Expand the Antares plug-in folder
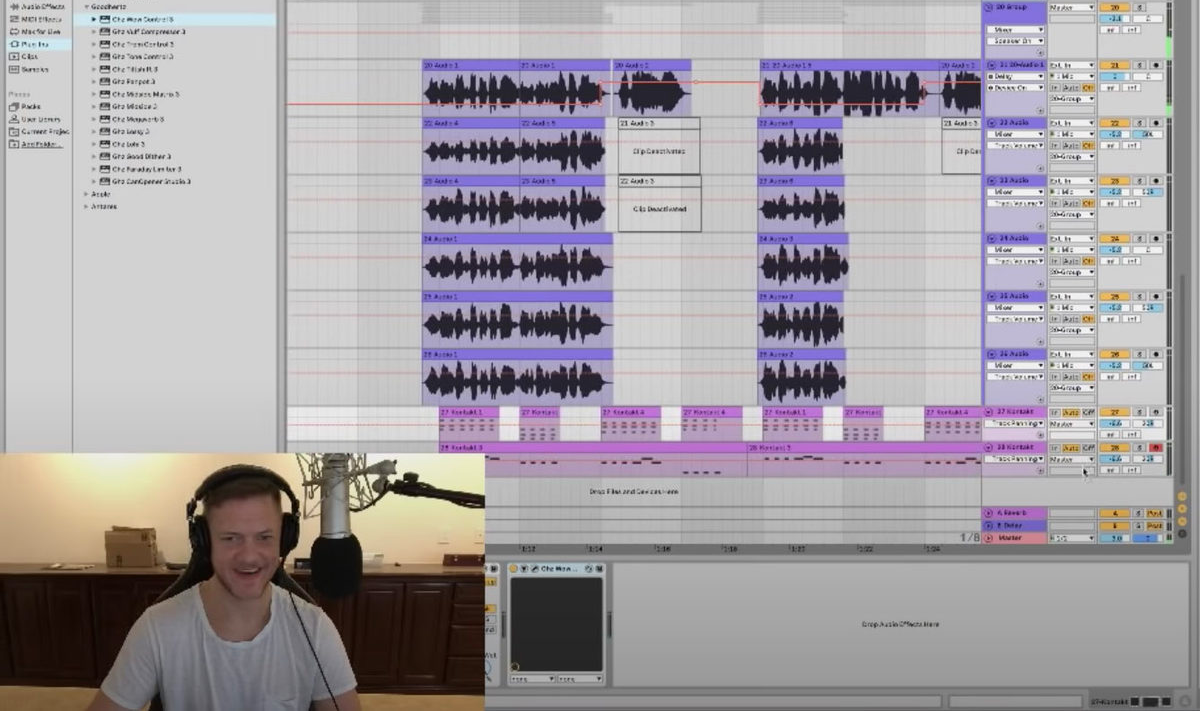This screenshot has height=711, width=1200. coord(85,206)
